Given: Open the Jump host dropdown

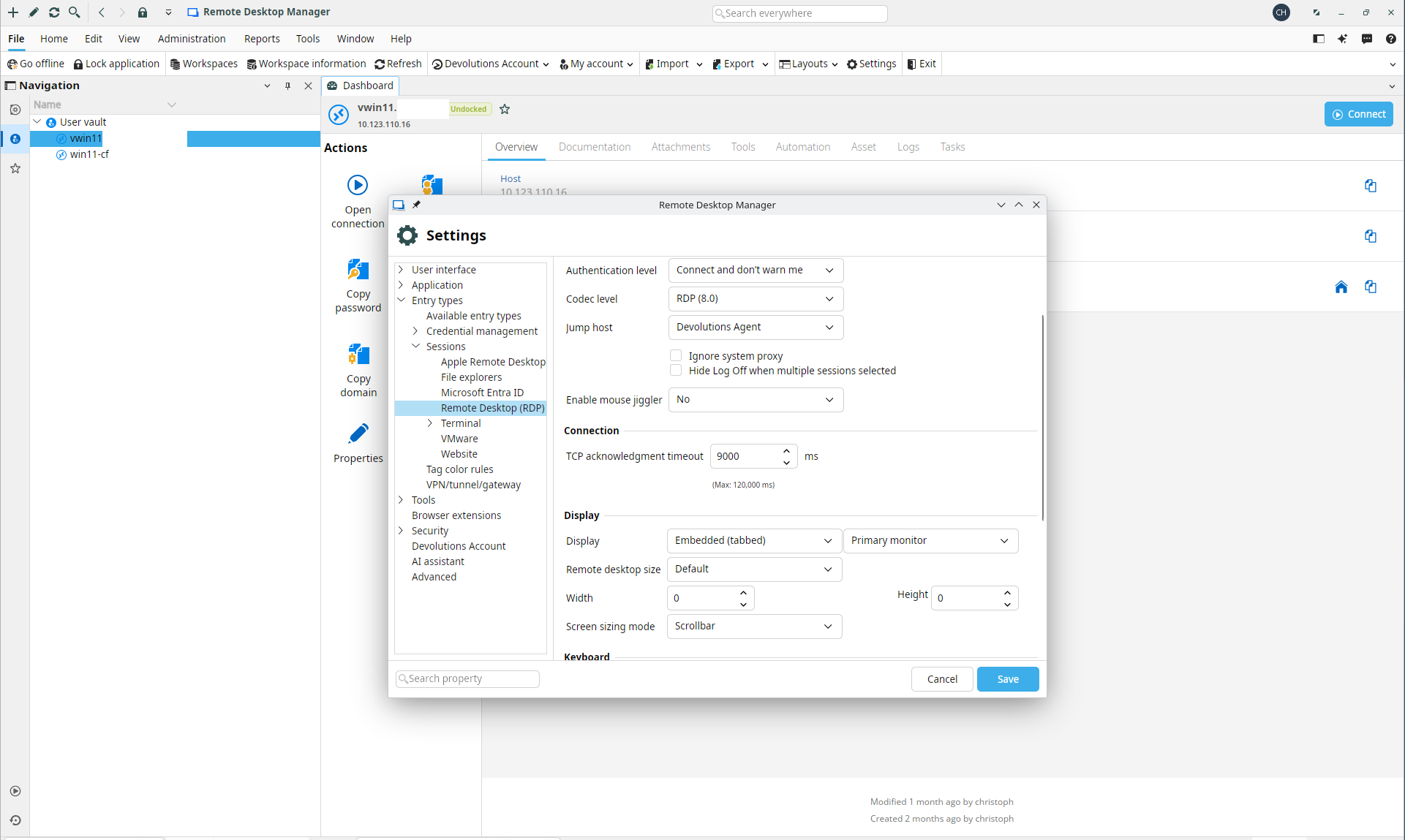Looking at the screenshot, I should tap(756, 327).
